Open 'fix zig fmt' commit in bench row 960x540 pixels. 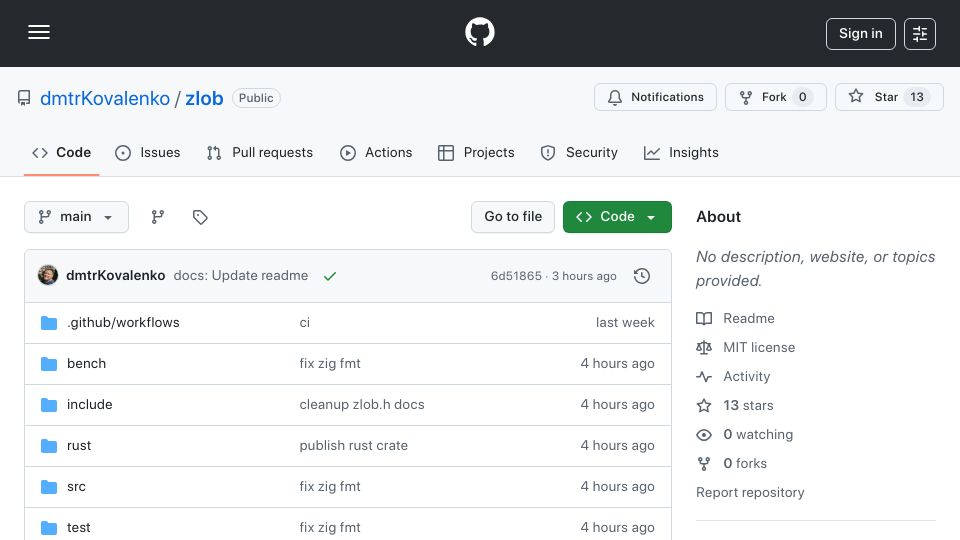click(330, 364)
